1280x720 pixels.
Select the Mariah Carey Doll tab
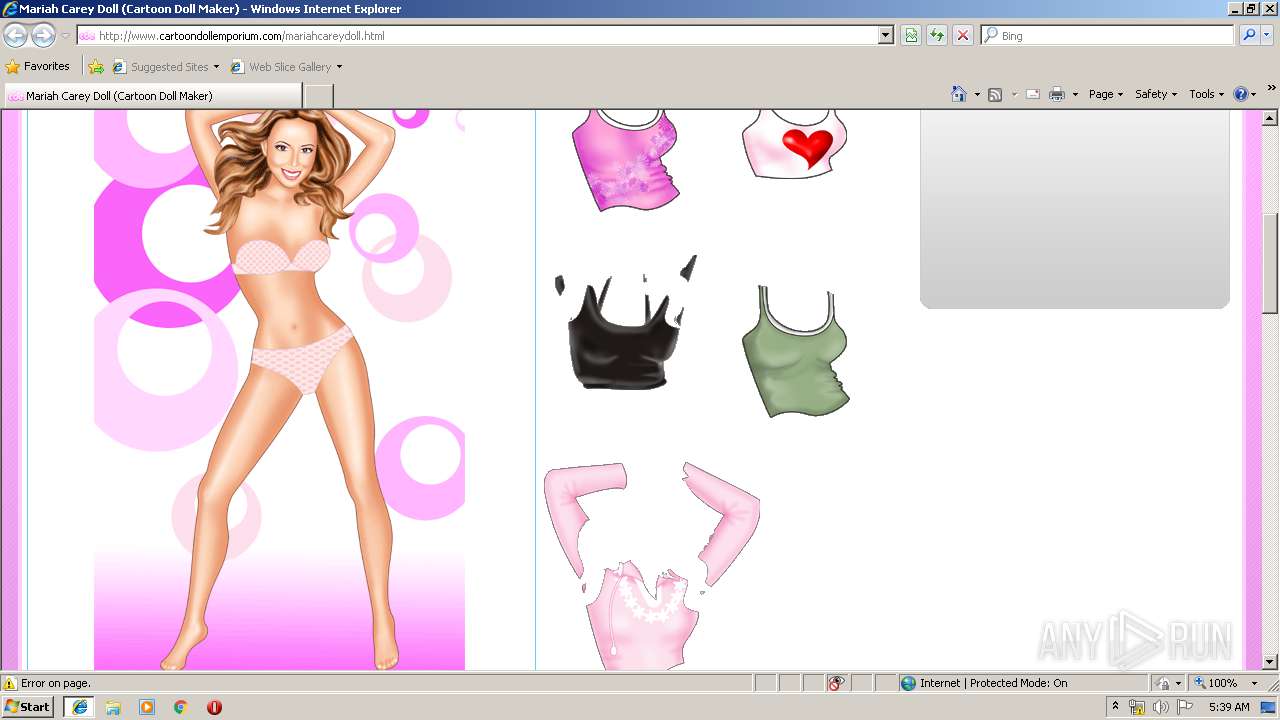point(153,96)
